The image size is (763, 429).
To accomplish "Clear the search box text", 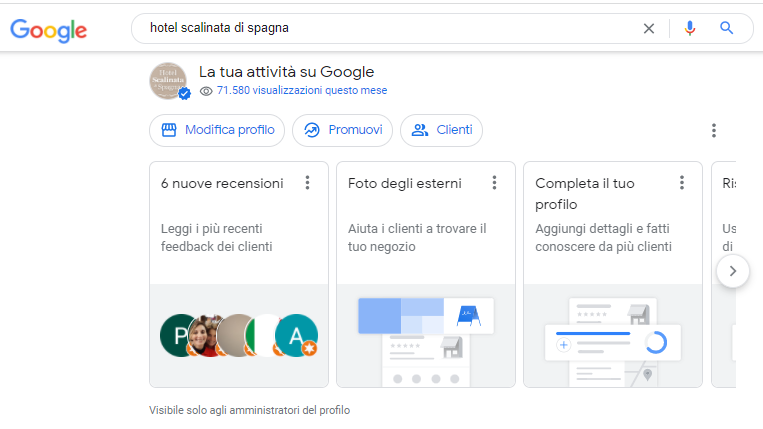I will [649, 29].
